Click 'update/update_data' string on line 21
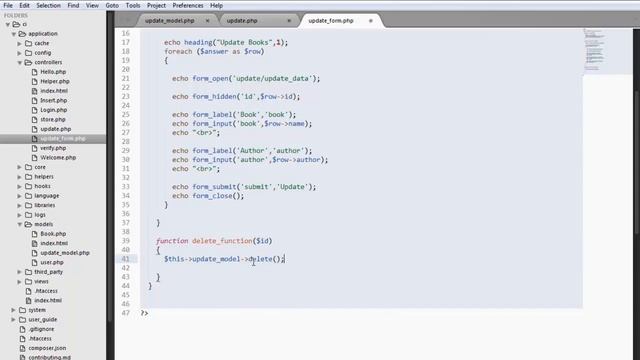The image size is (640, 360). (x=272, y=78)
